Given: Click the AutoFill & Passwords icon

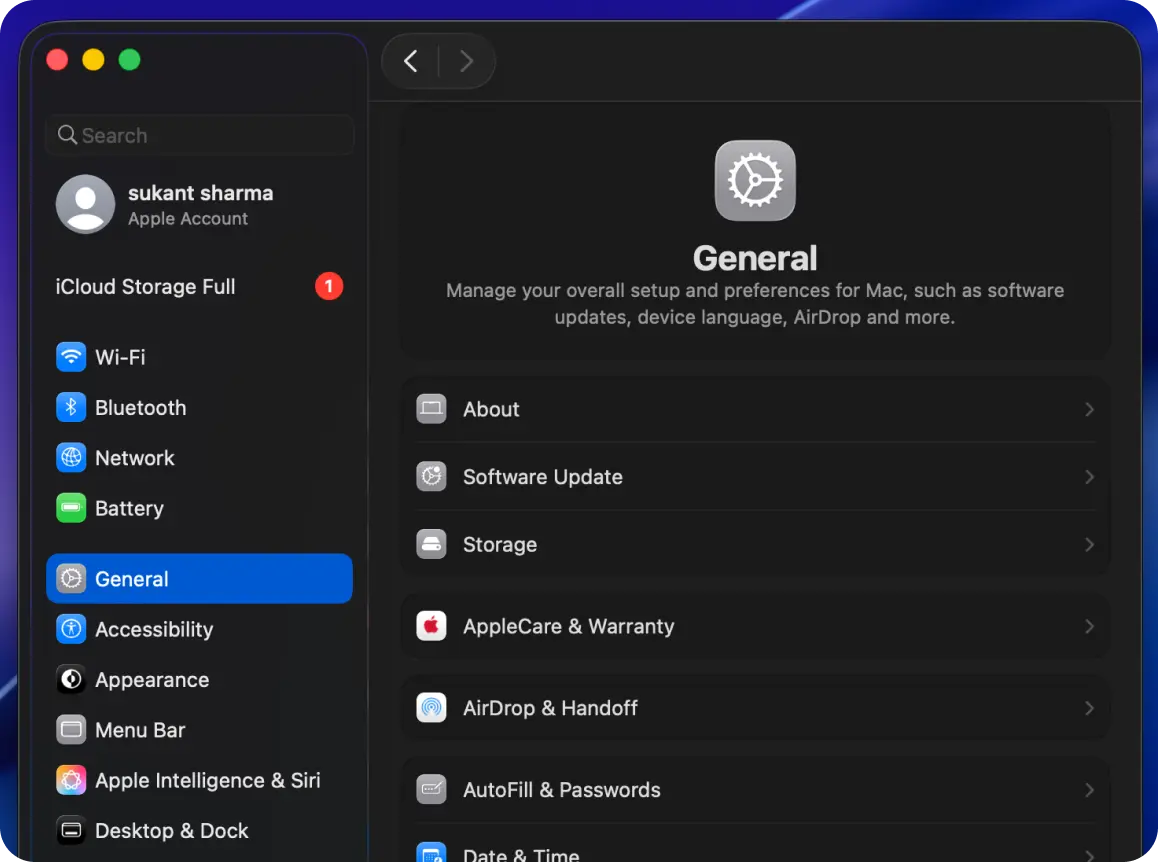Looking at the screenshot, I should point(431,790).
